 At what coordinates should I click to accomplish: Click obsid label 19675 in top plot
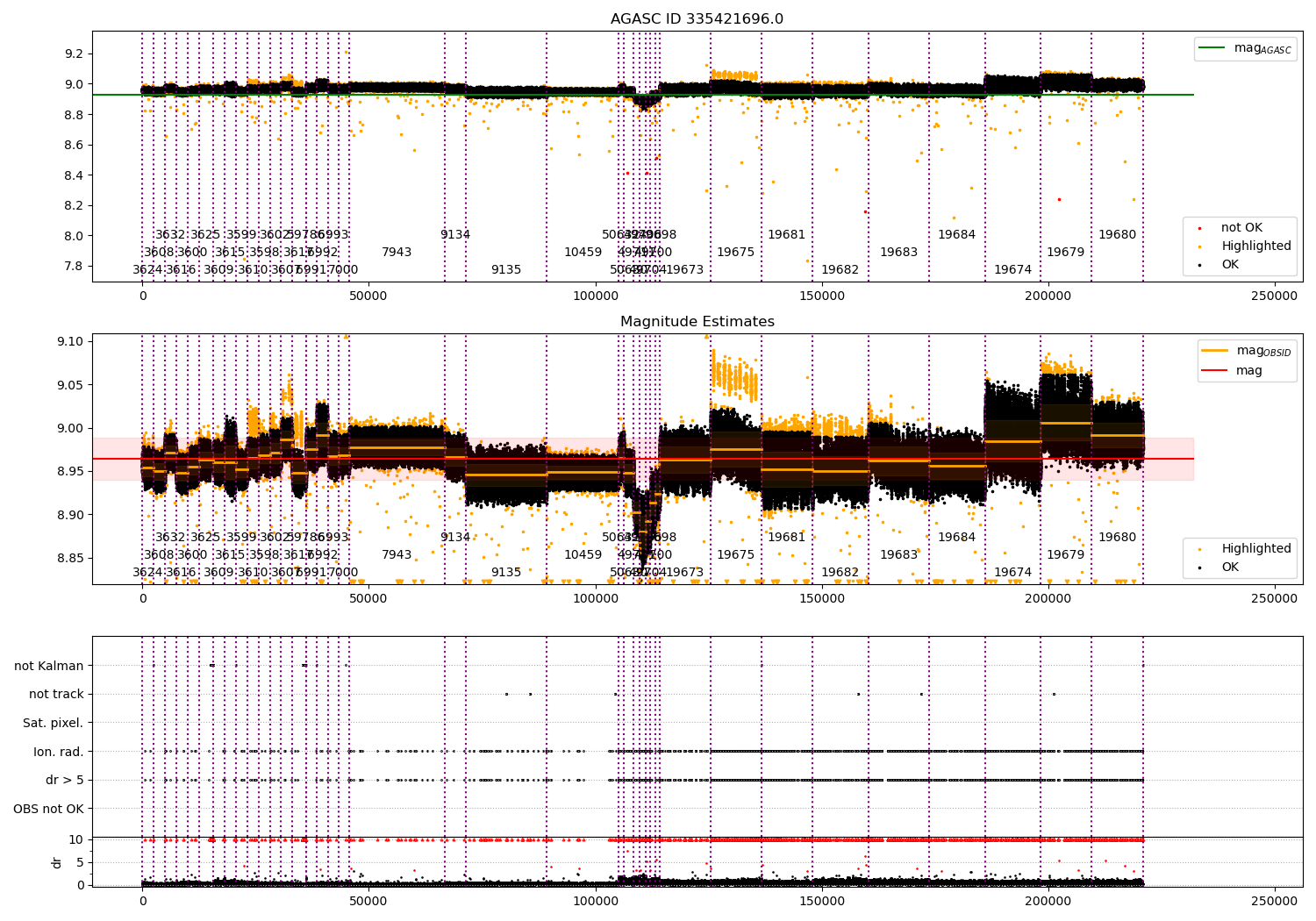(736, 253)
